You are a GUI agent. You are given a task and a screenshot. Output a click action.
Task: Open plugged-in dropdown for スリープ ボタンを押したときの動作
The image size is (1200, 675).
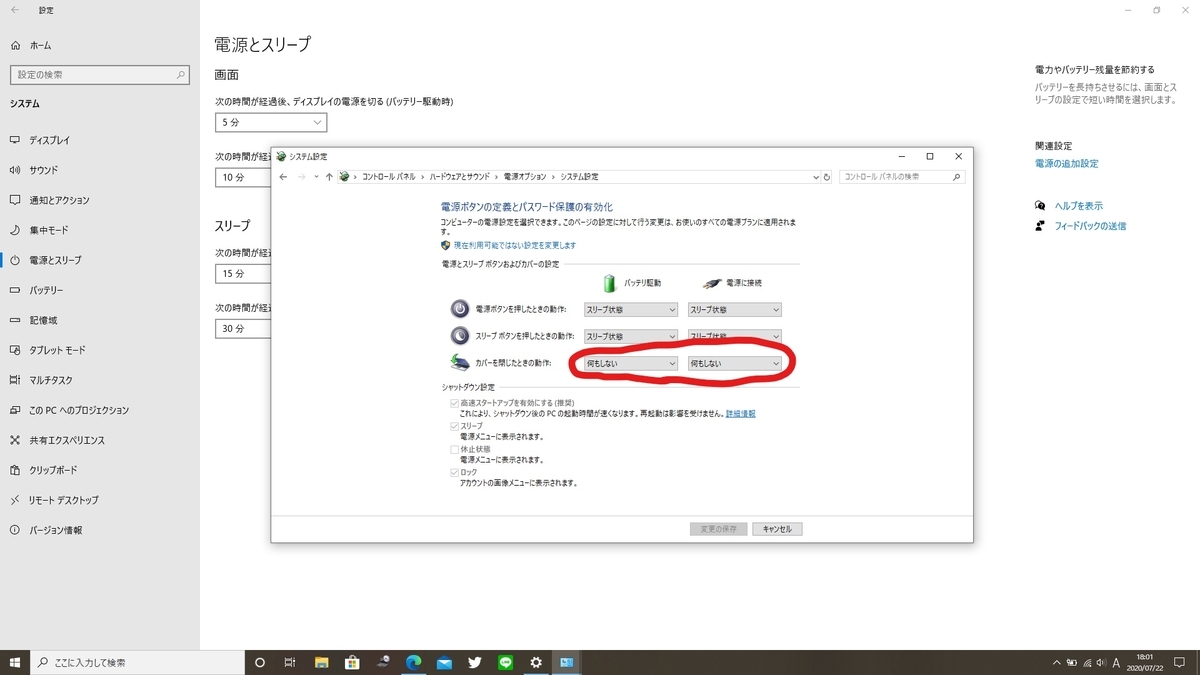click(734, 336)
